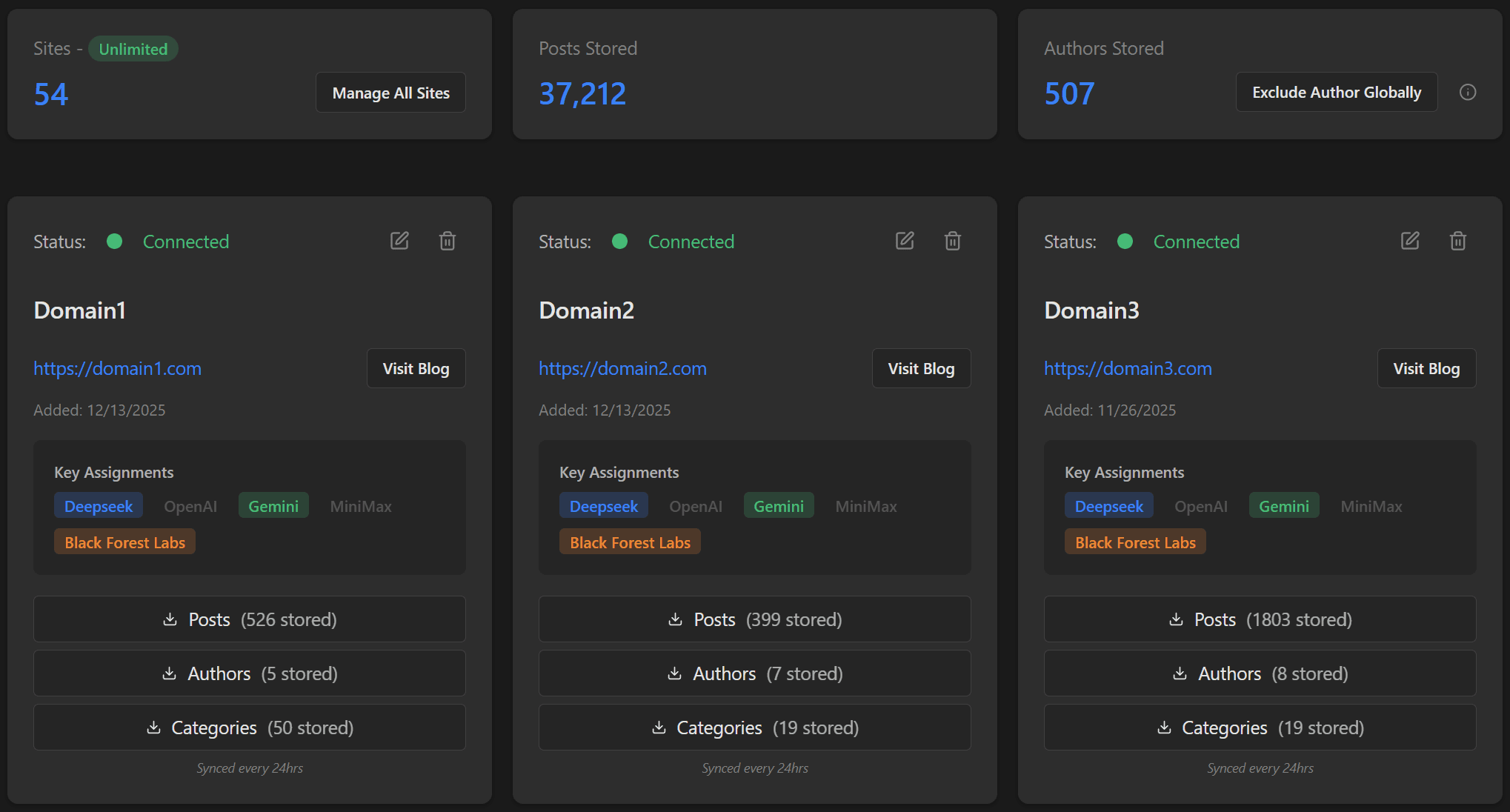
Task: Open Manage All Sites
Action: 390,92
